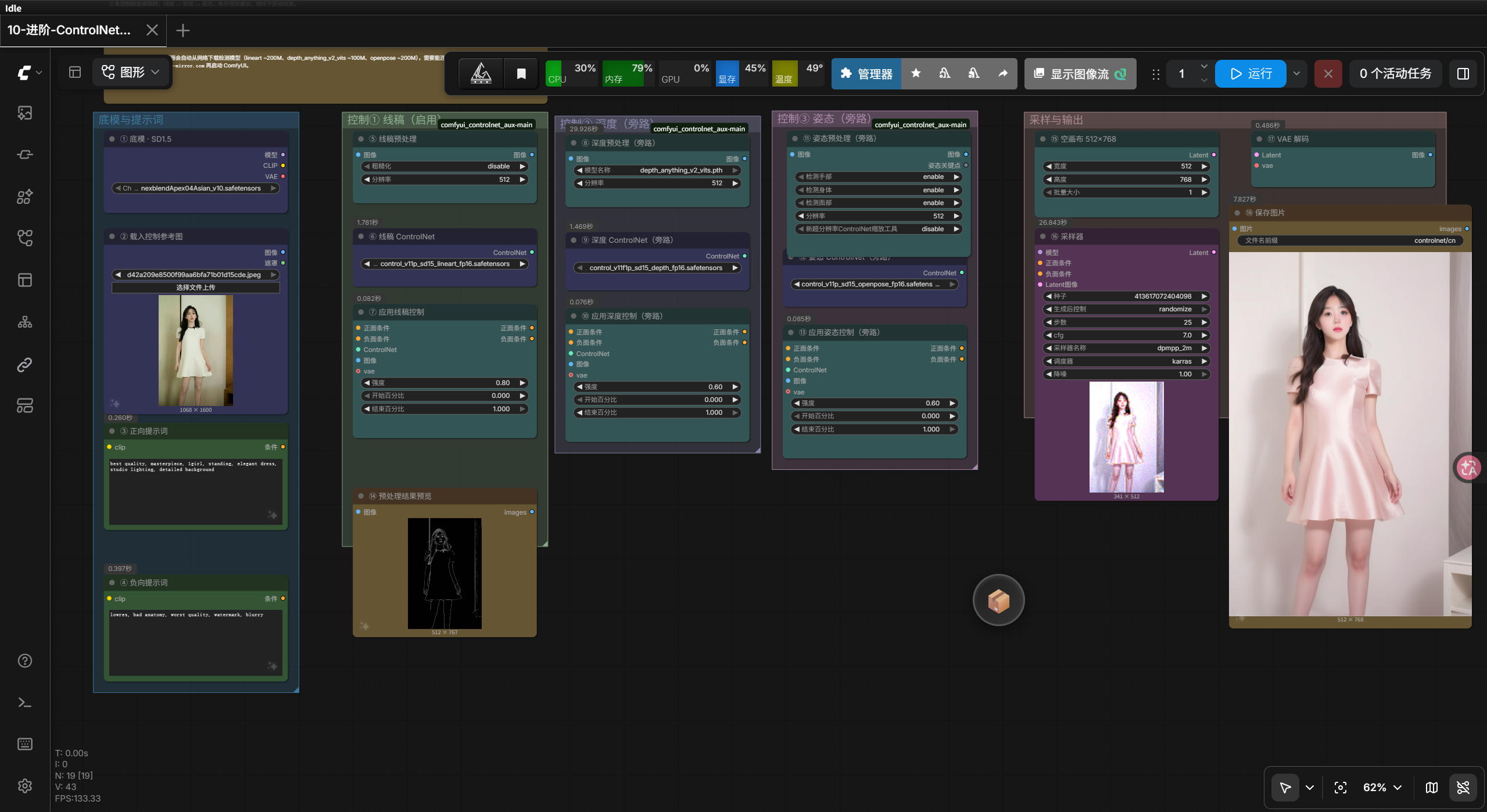The height and width of the screenshot is (812, 1487).
Task: Open 采样器名称 dpmpp_2m combo
Action: [x=1127, y=348]
